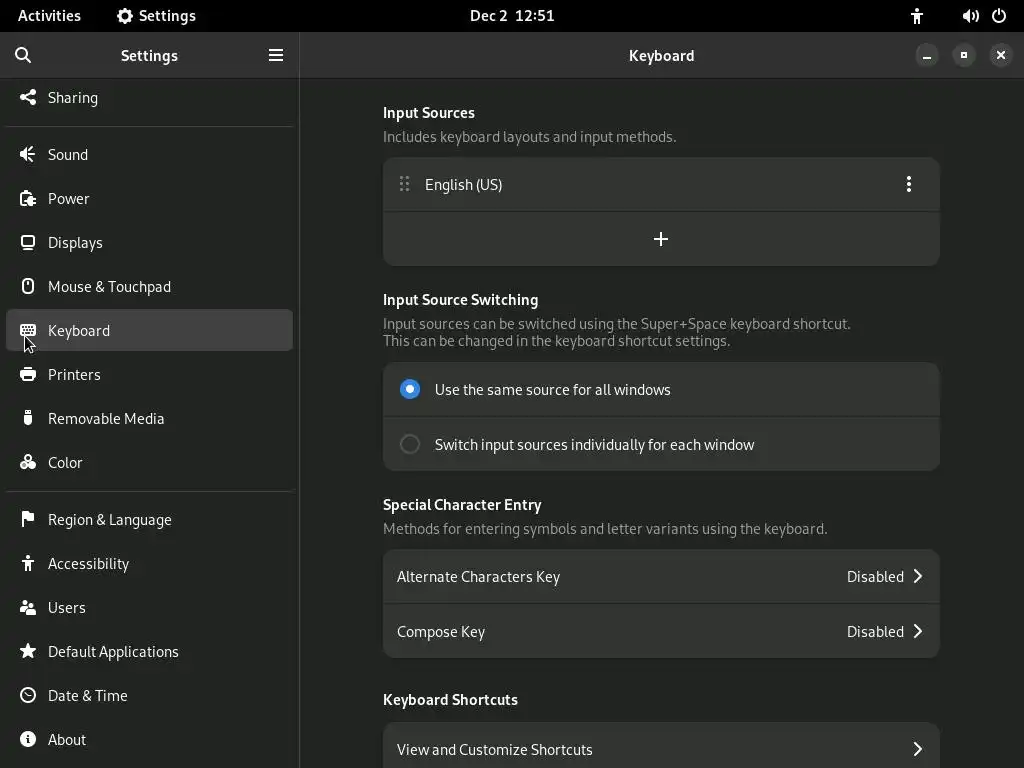Expand the Compose Key setting

pyautogui.click(x=661, y=631)
